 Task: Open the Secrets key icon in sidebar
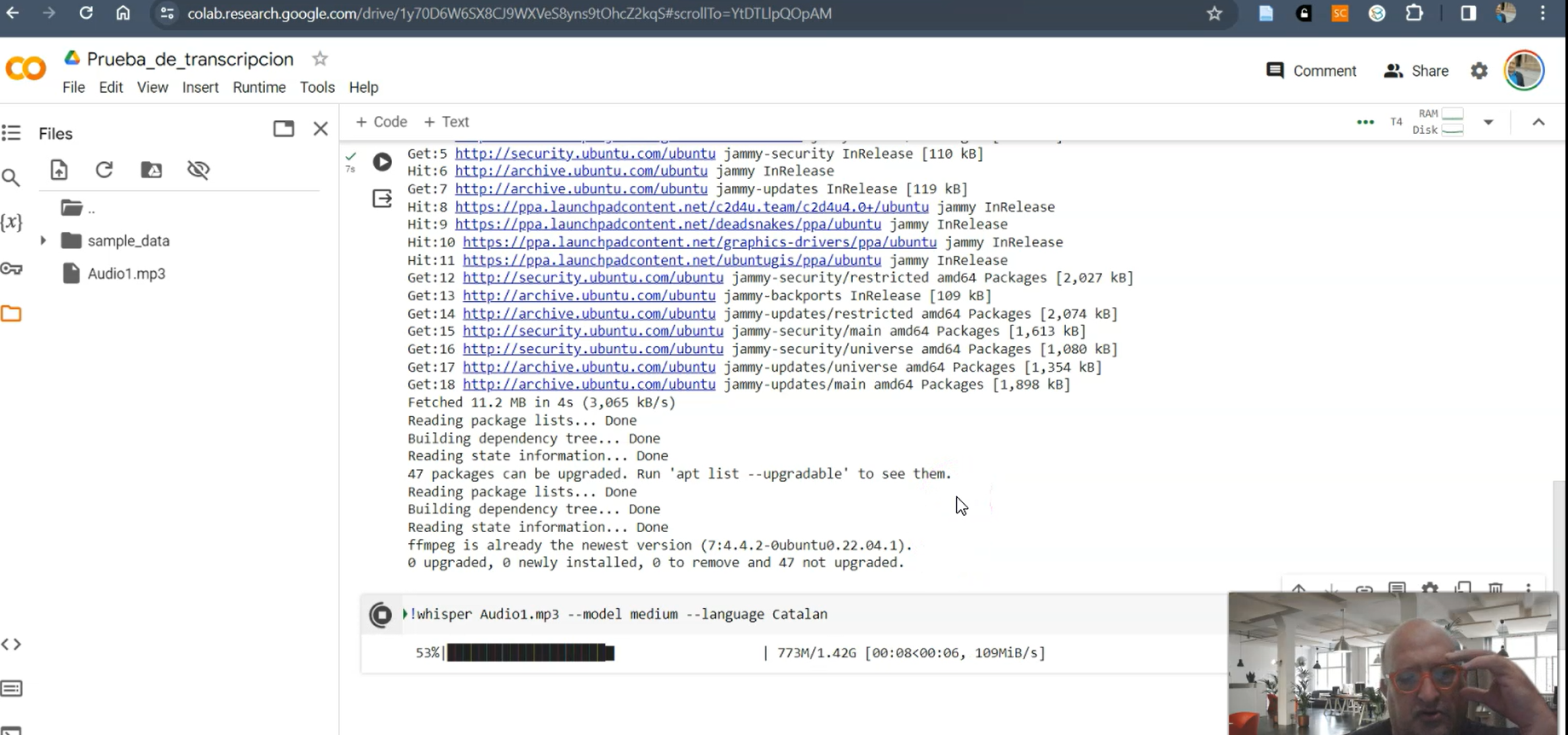(11, 269)
